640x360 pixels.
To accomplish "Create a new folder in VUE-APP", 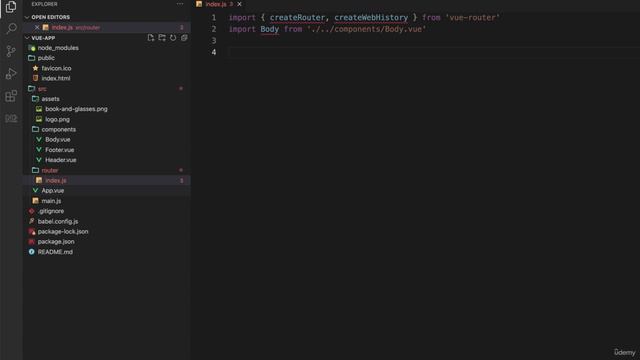I will pos(162,38).
